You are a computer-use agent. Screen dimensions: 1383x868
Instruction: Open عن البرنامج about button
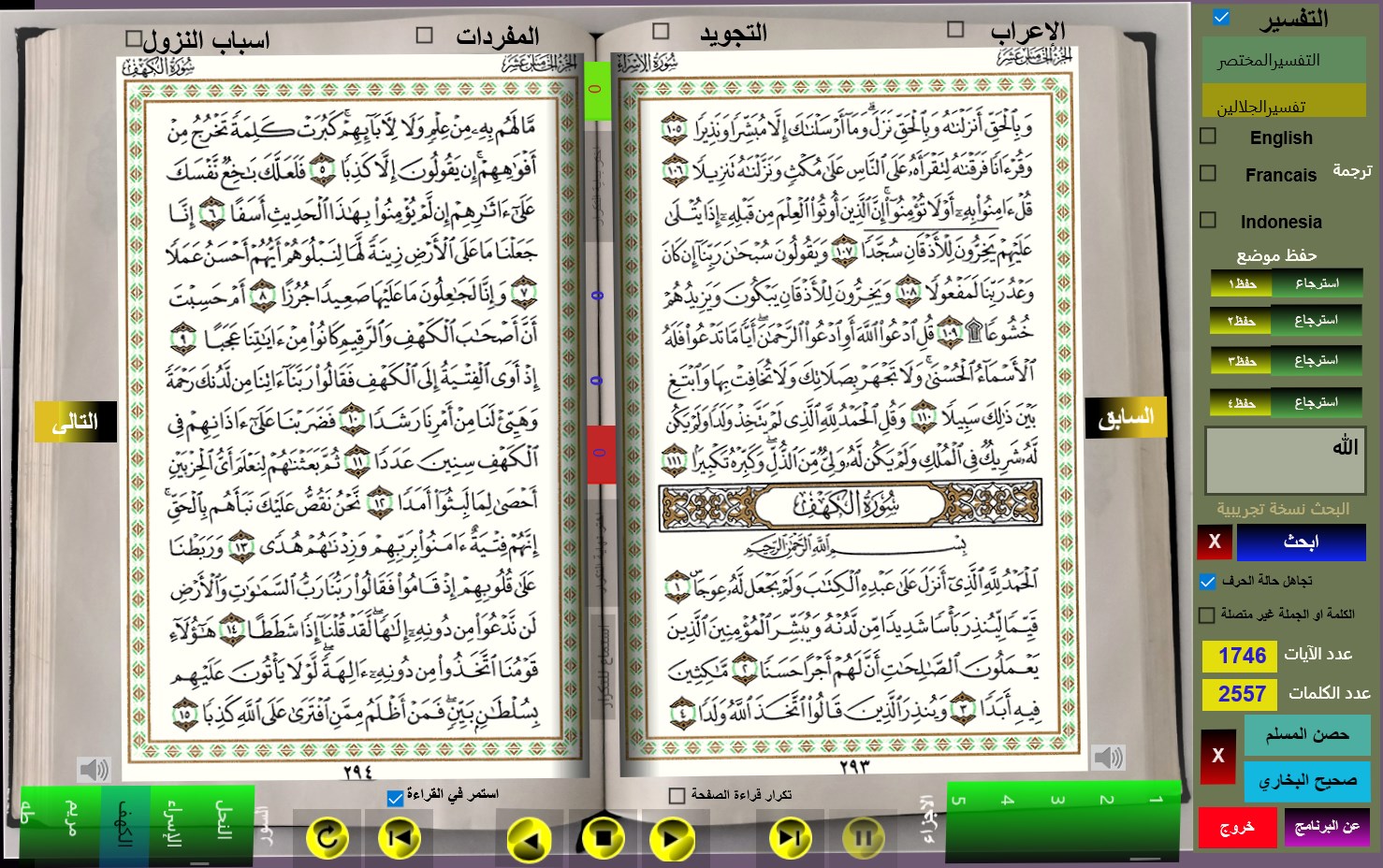(1327, 828)
